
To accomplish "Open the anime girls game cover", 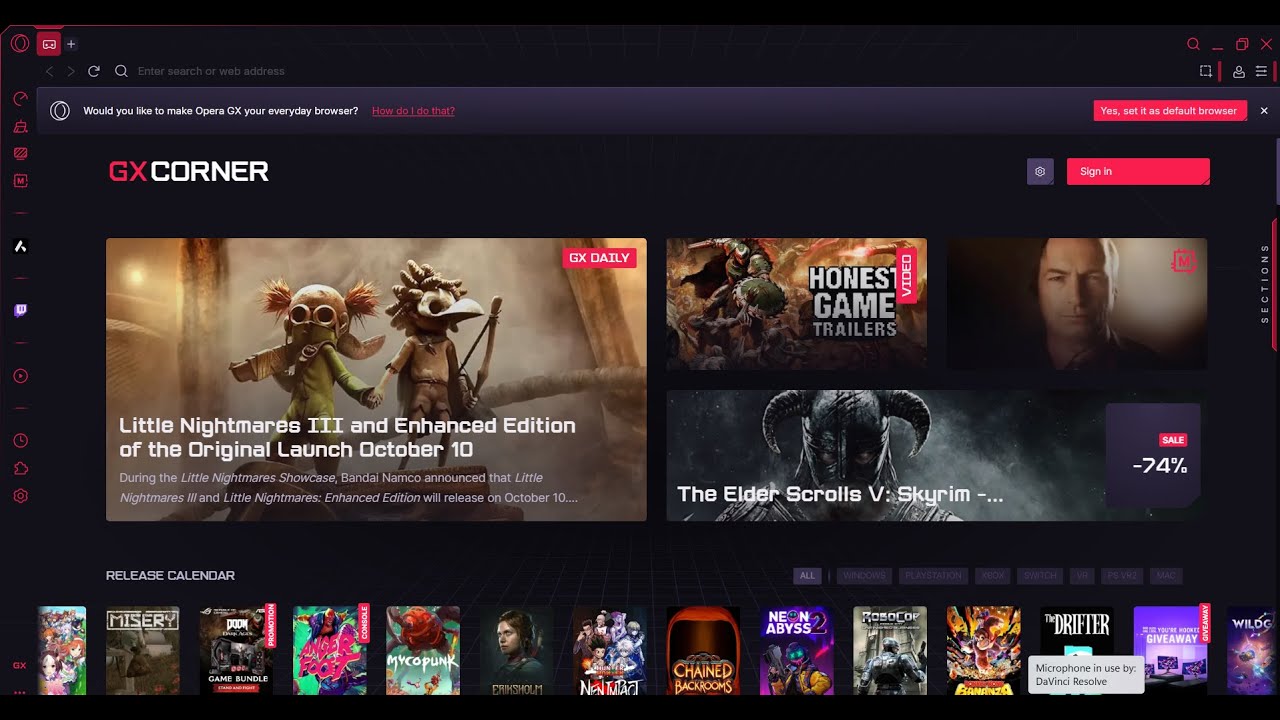I will tap(62, 650).
